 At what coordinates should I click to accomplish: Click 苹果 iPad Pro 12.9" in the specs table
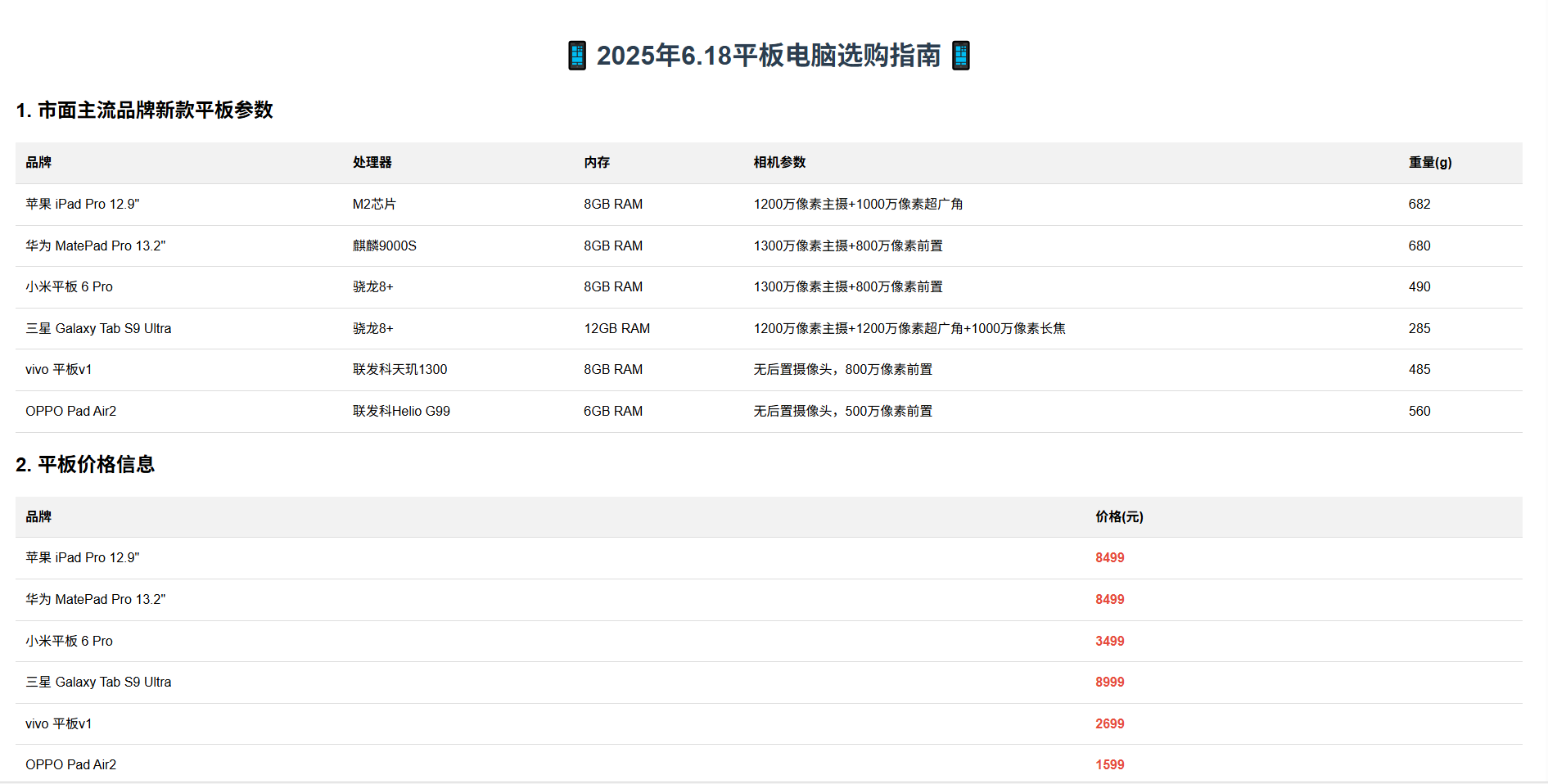tap(83, 204)
